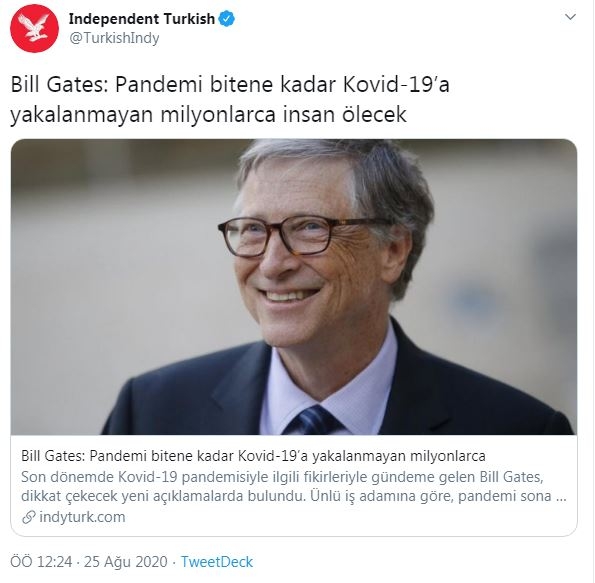Click the card title beginning 'Bill Gates: Pandemi bitene'
595x583 pixels.
tap(253, 456)
